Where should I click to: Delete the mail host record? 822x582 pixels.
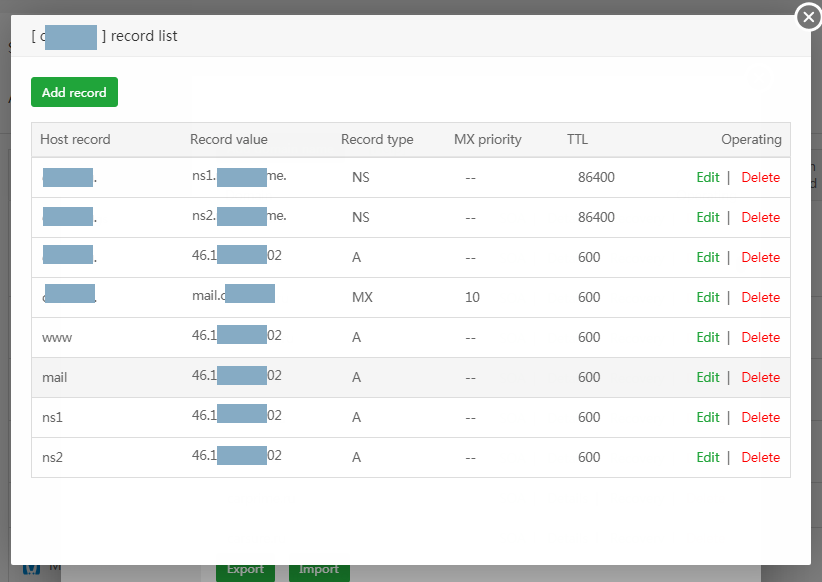760,377
